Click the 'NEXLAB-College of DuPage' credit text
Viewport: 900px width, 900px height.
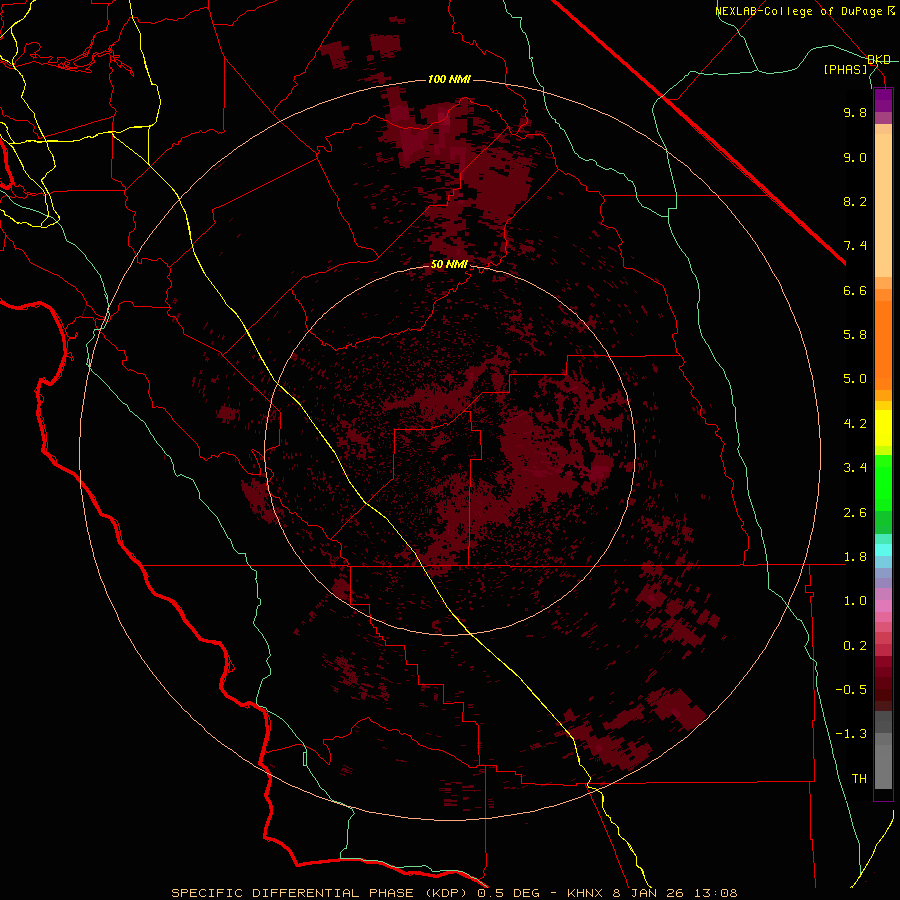(798, 11)
